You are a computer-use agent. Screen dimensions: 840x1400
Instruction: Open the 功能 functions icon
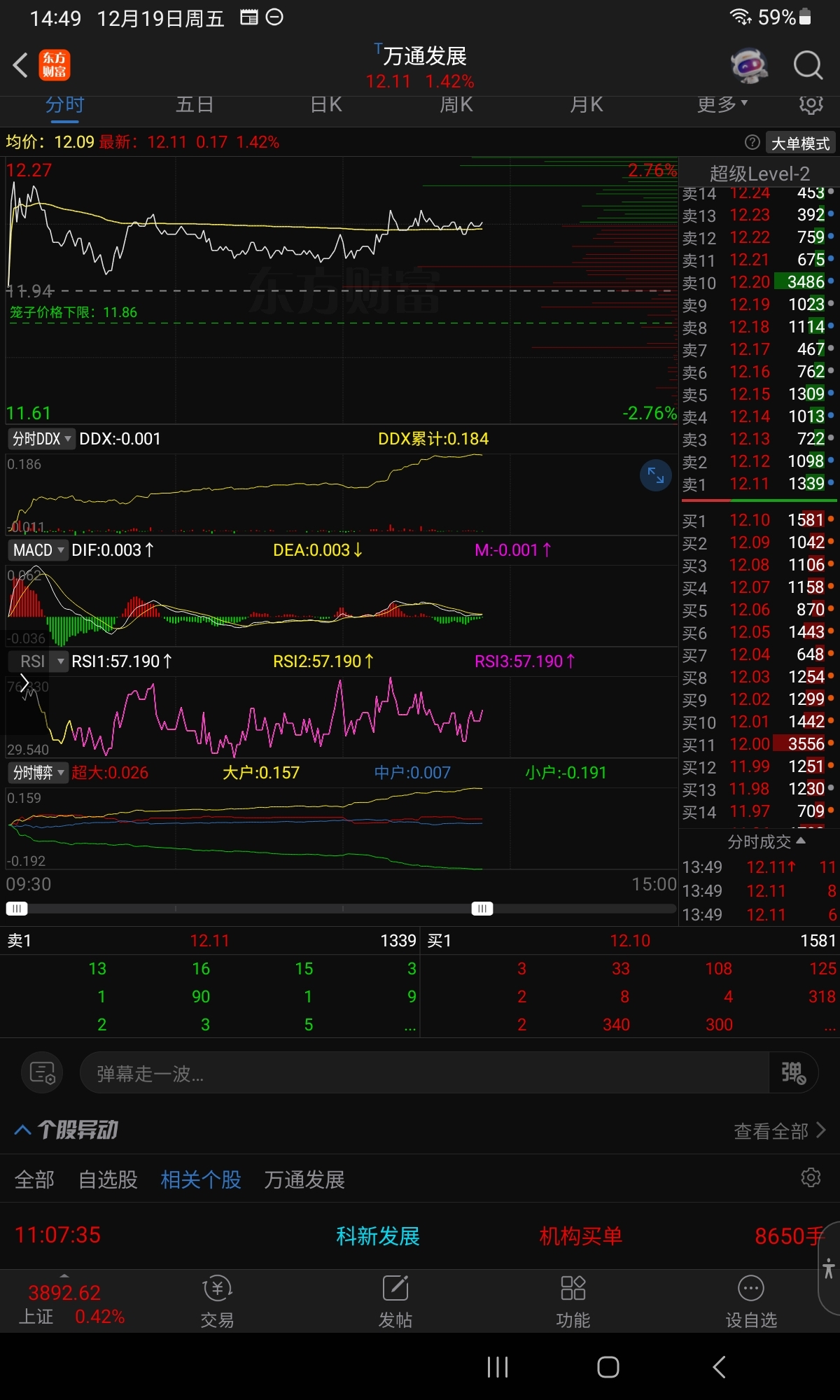click(x=573, y=1301)
